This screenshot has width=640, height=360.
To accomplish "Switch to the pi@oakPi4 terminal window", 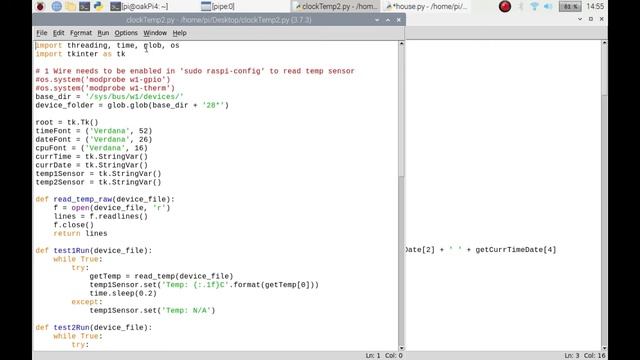I will coord(139,6).
